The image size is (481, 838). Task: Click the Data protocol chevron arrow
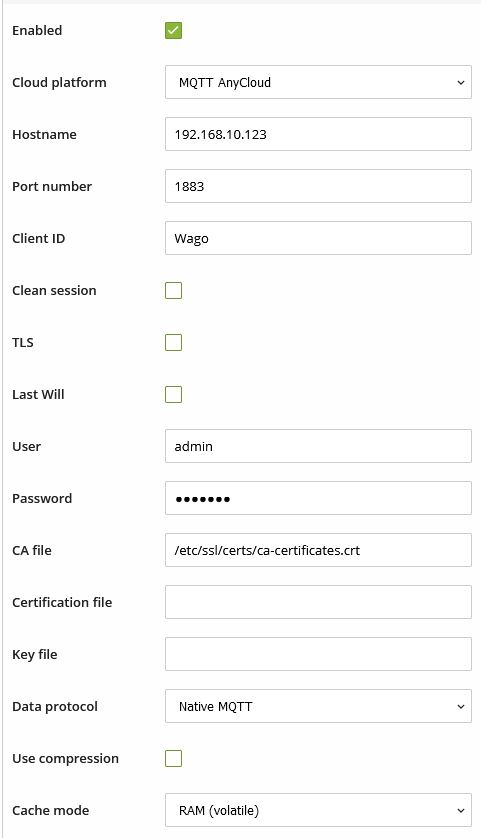point(461,707)
